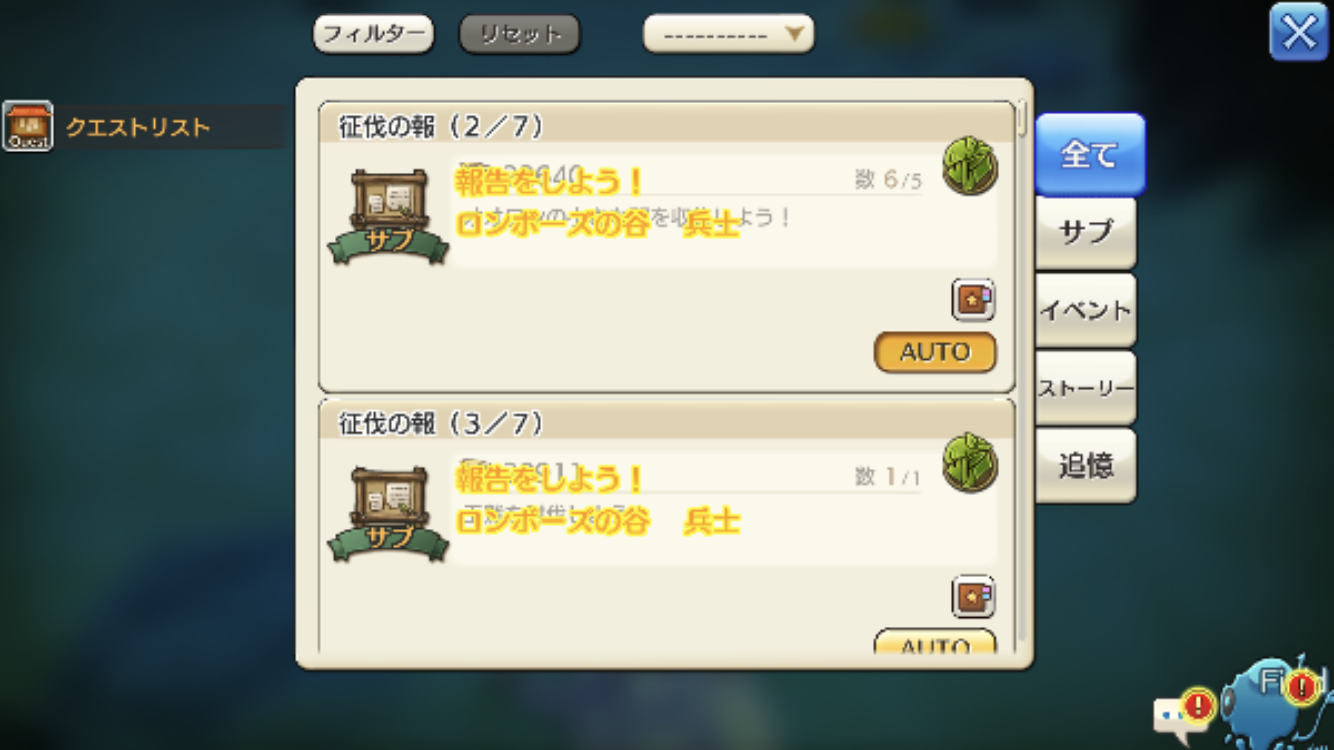Viewport: 1334px width, 750px height.
Task: Open the 追憶 tab
Action: [1086, 466]
